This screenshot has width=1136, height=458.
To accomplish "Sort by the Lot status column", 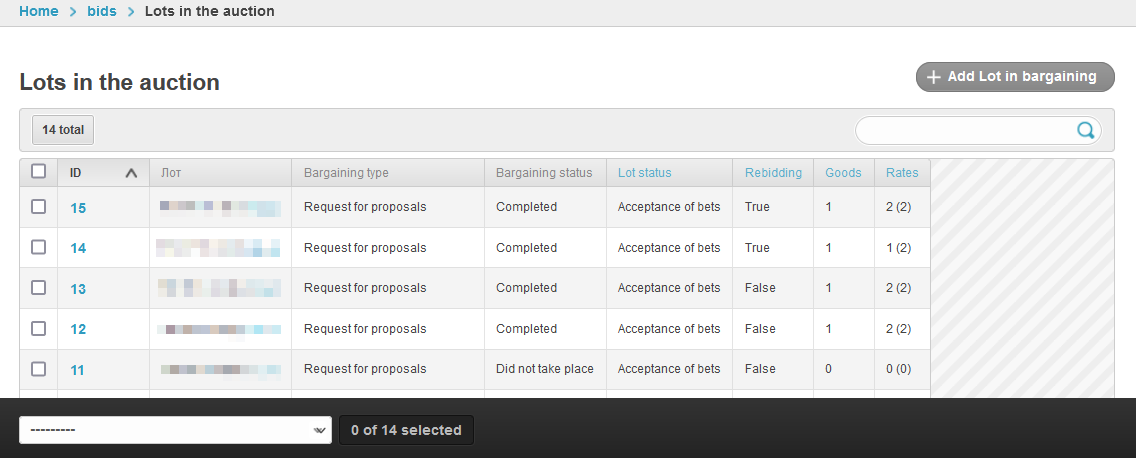I will (x=644, y=173).
